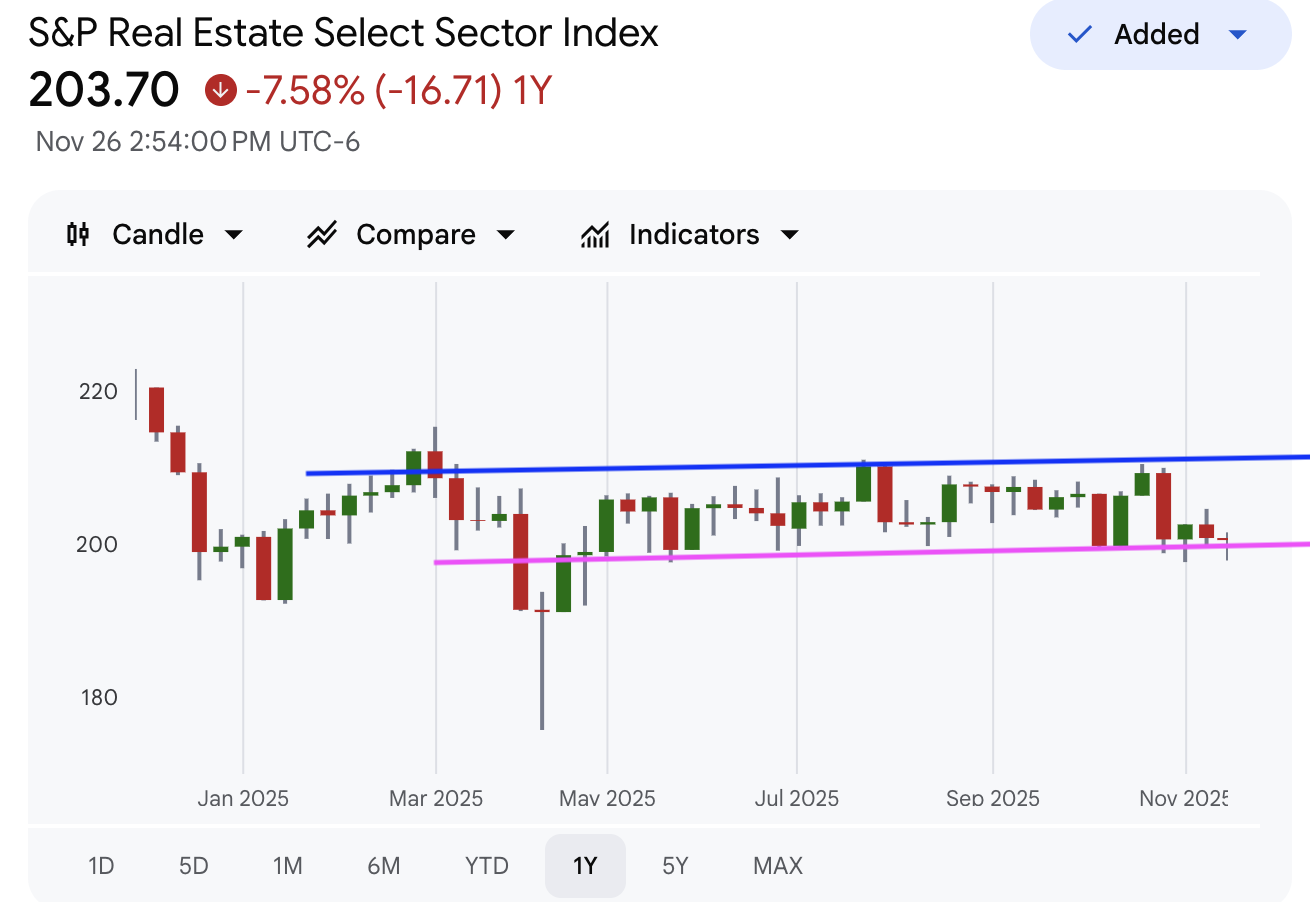This screenshot has height=902, width=1310.
Task: Switch chart to 6M range
Action: [383, 865]
